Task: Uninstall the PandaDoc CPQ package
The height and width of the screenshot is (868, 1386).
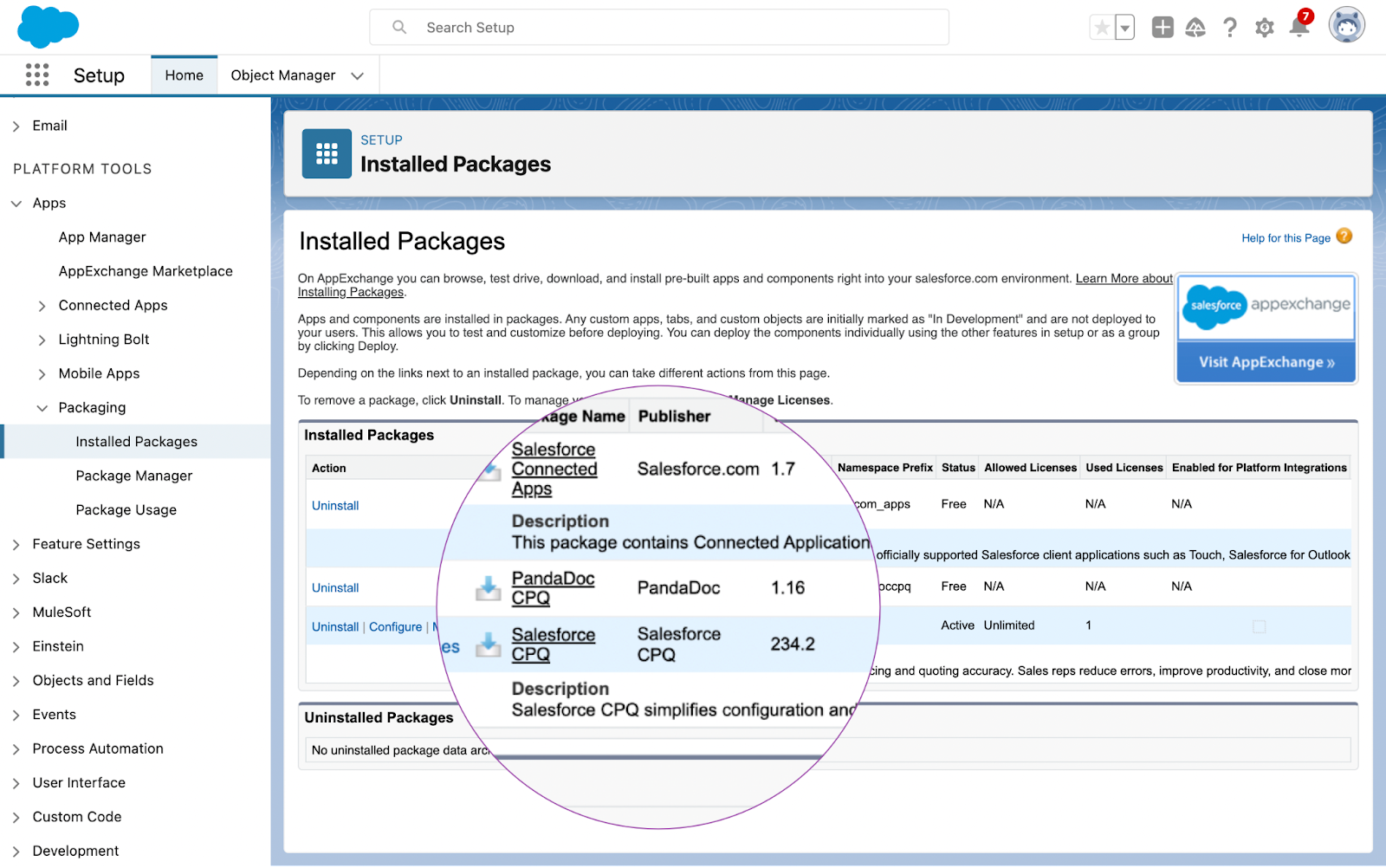Action: click(335, 588)
